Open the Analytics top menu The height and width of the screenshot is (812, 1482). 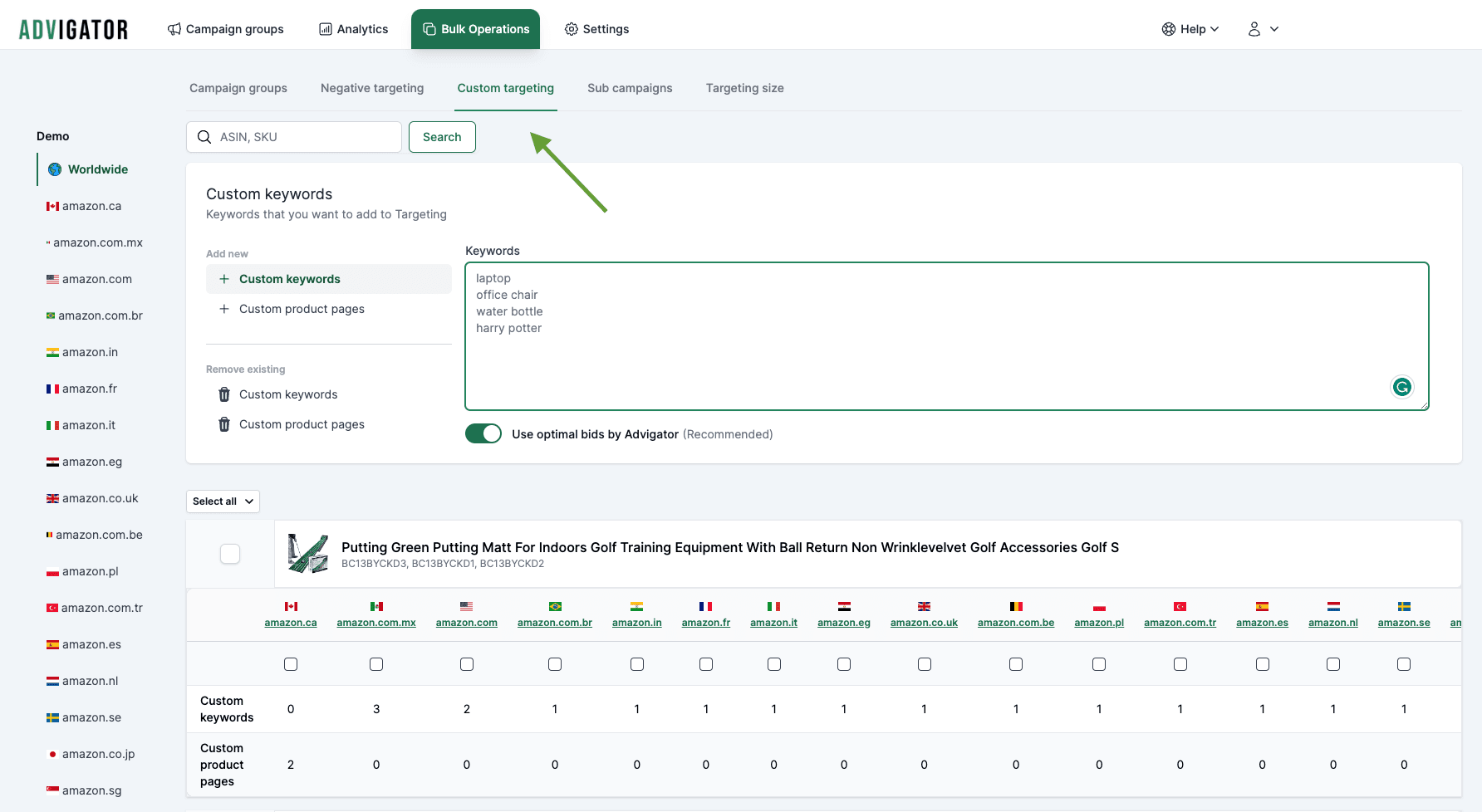(x=354, y=29)
